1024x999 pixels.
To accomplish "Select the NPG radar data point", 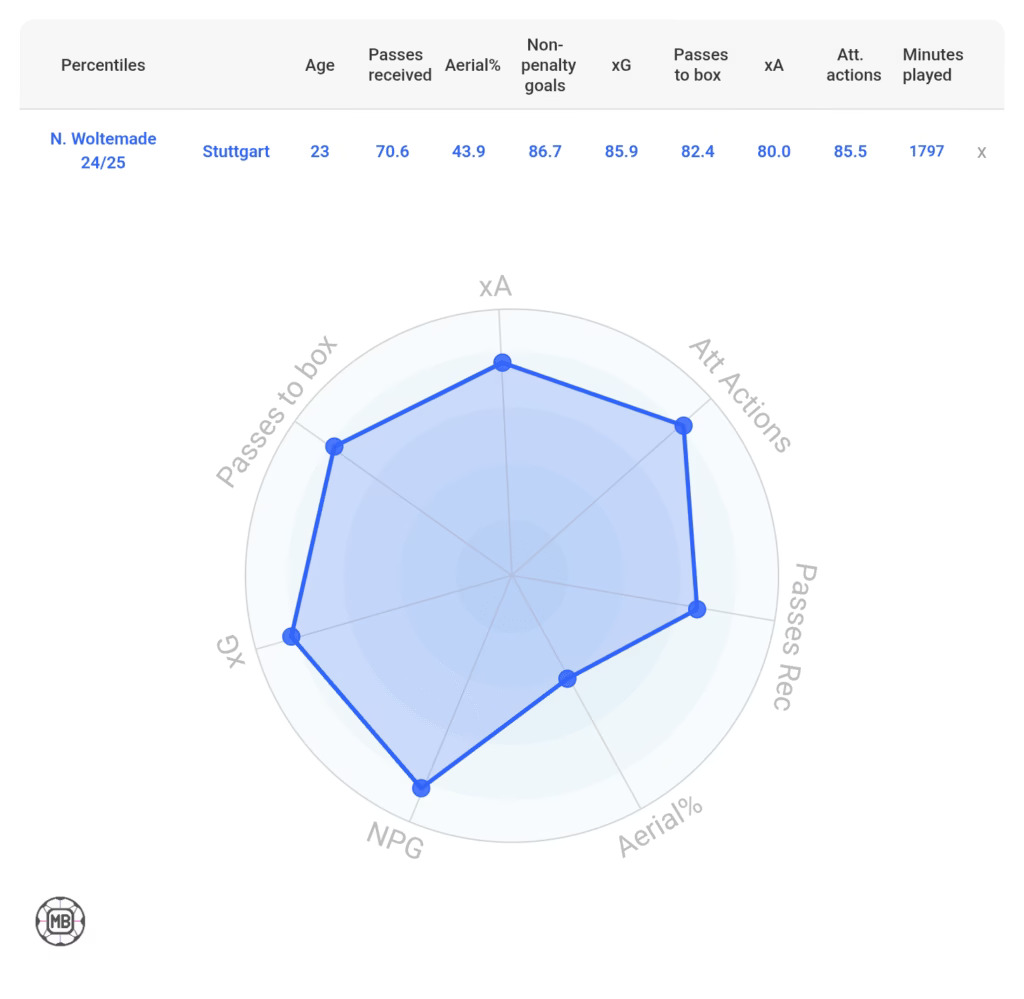I will pyautogui.click(x=421, y=788).
